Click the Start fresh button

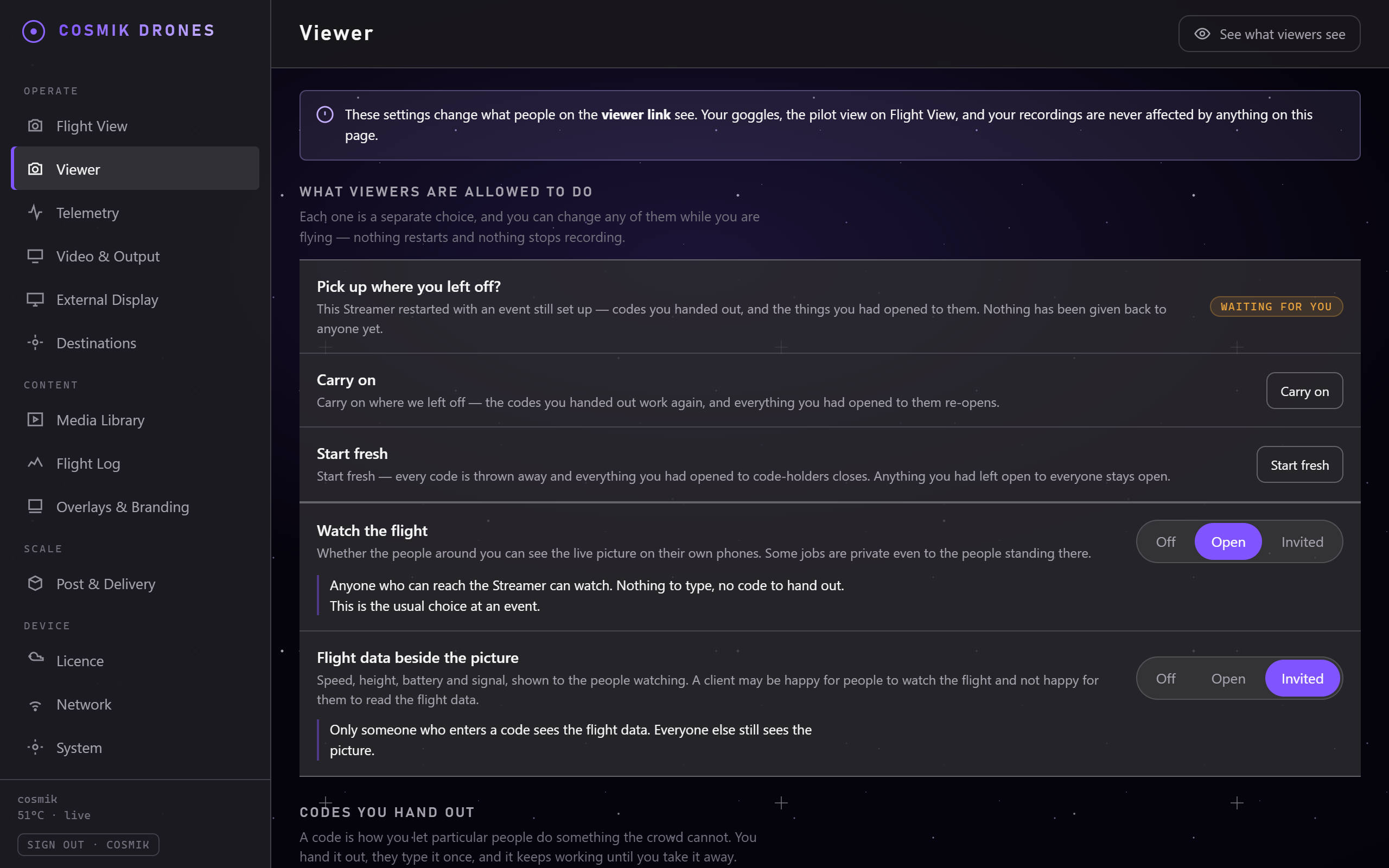point(1299,464)
